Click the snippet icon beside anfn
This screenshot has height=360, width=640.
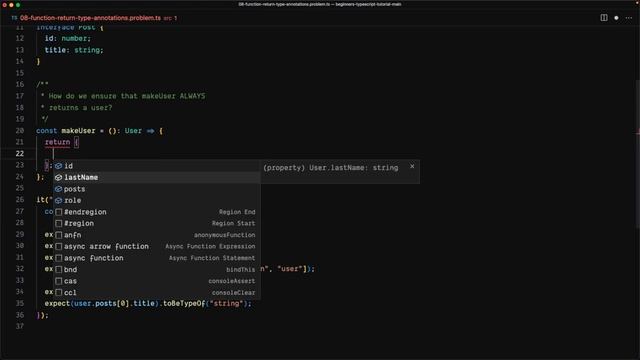coord(59,235)
